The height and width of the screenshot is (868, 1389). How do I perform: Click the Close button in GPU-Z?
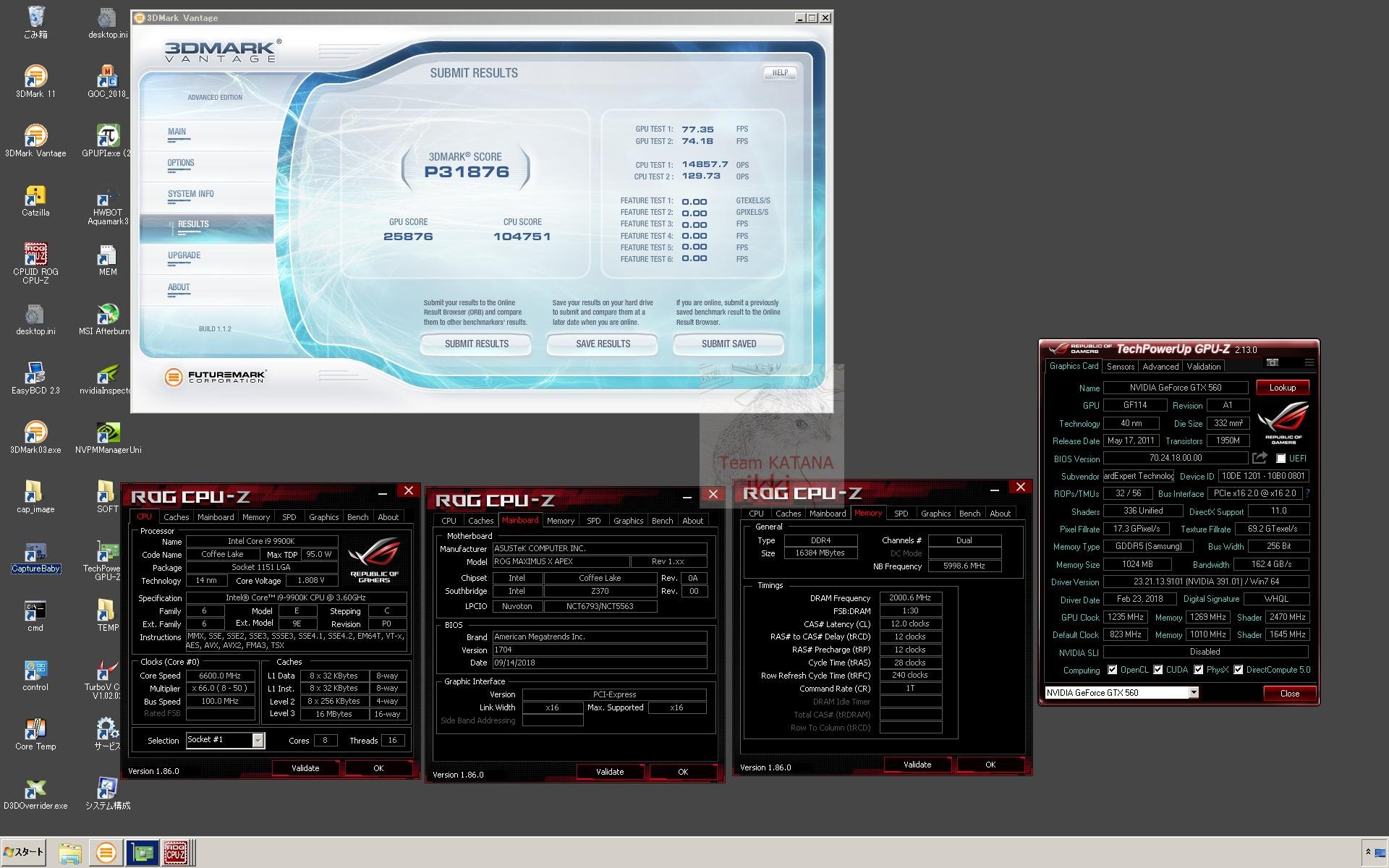pyautogui.click(x=1289, y=694)
